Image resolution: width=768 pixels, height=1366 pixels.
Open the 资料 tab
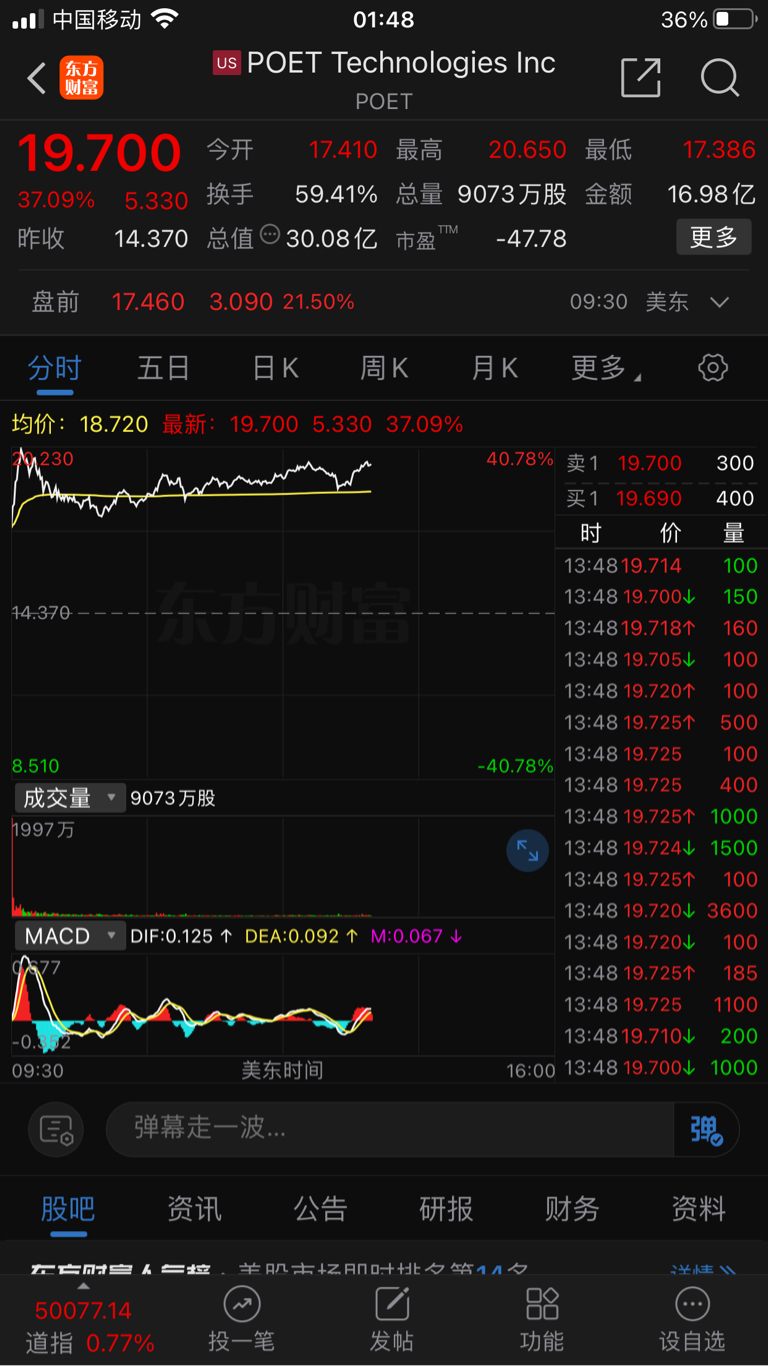(698, 1209)
